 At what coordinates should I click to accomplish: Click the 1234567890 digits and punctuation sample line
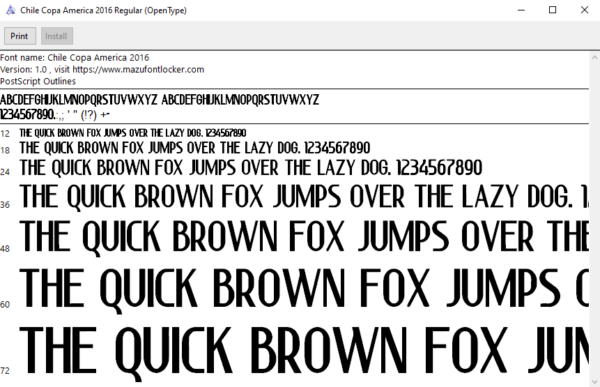55,114
